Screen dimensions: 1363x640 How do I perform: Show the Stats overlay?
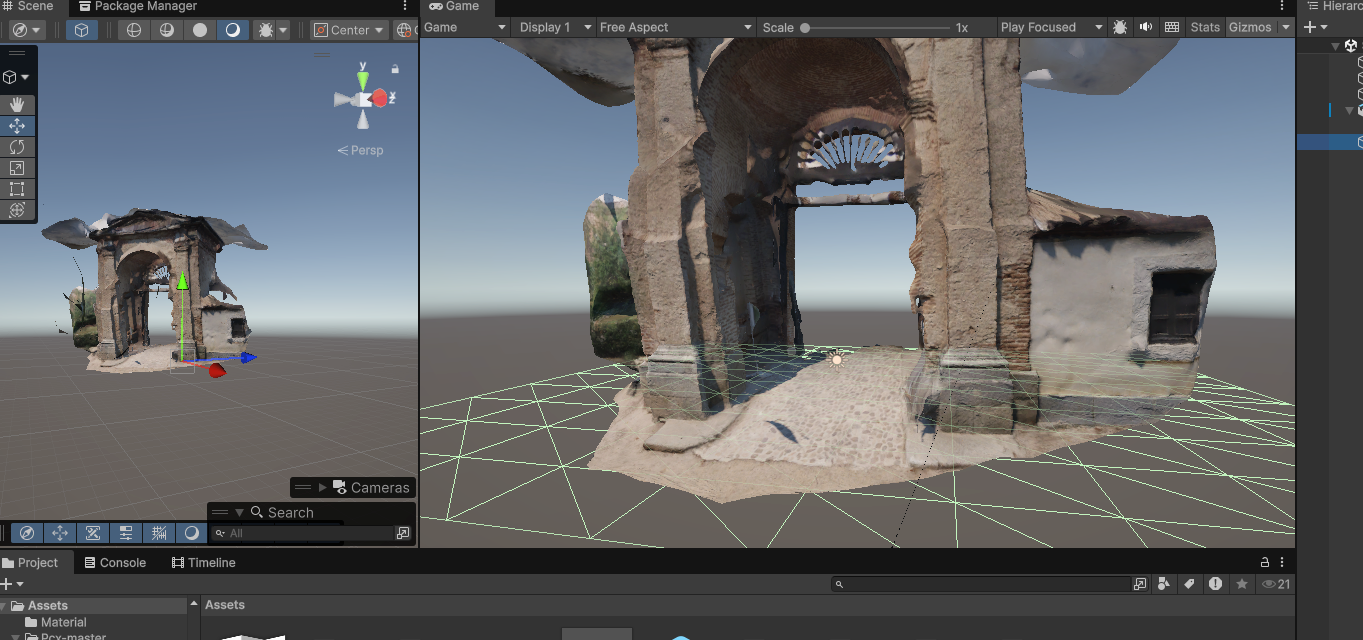pos(1205,27)
